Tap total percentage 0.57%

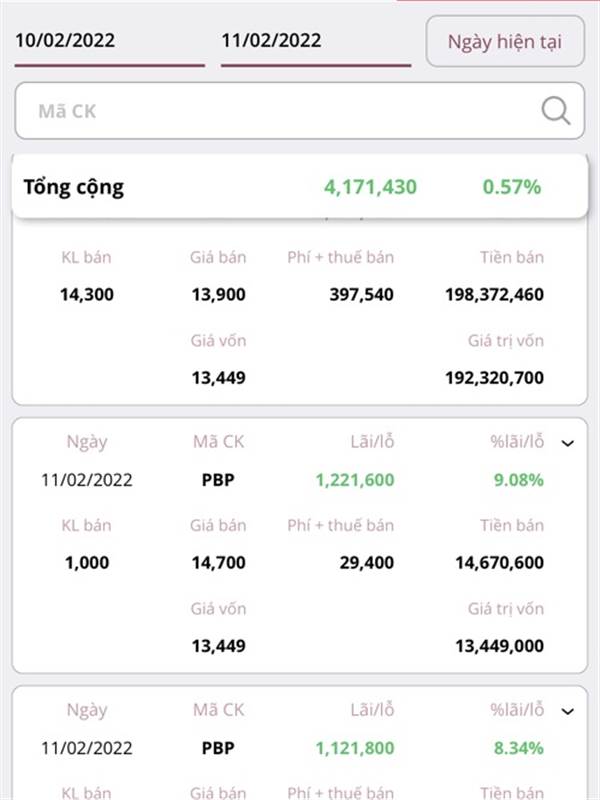click(512, 187)
